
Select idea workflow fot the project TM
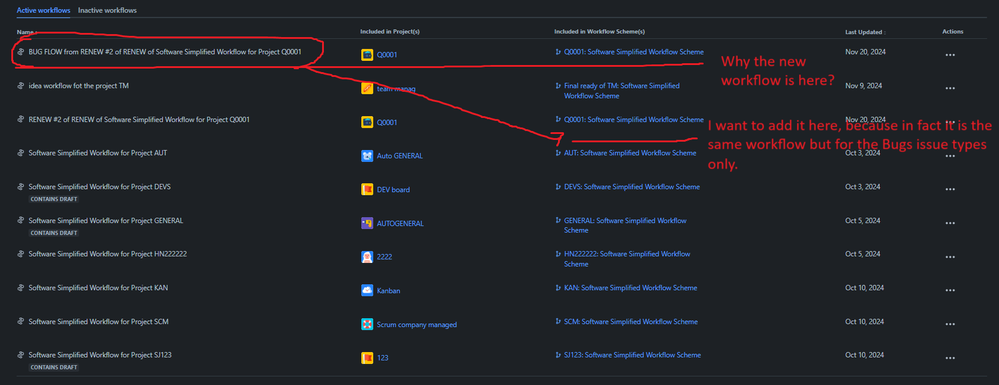79,85
